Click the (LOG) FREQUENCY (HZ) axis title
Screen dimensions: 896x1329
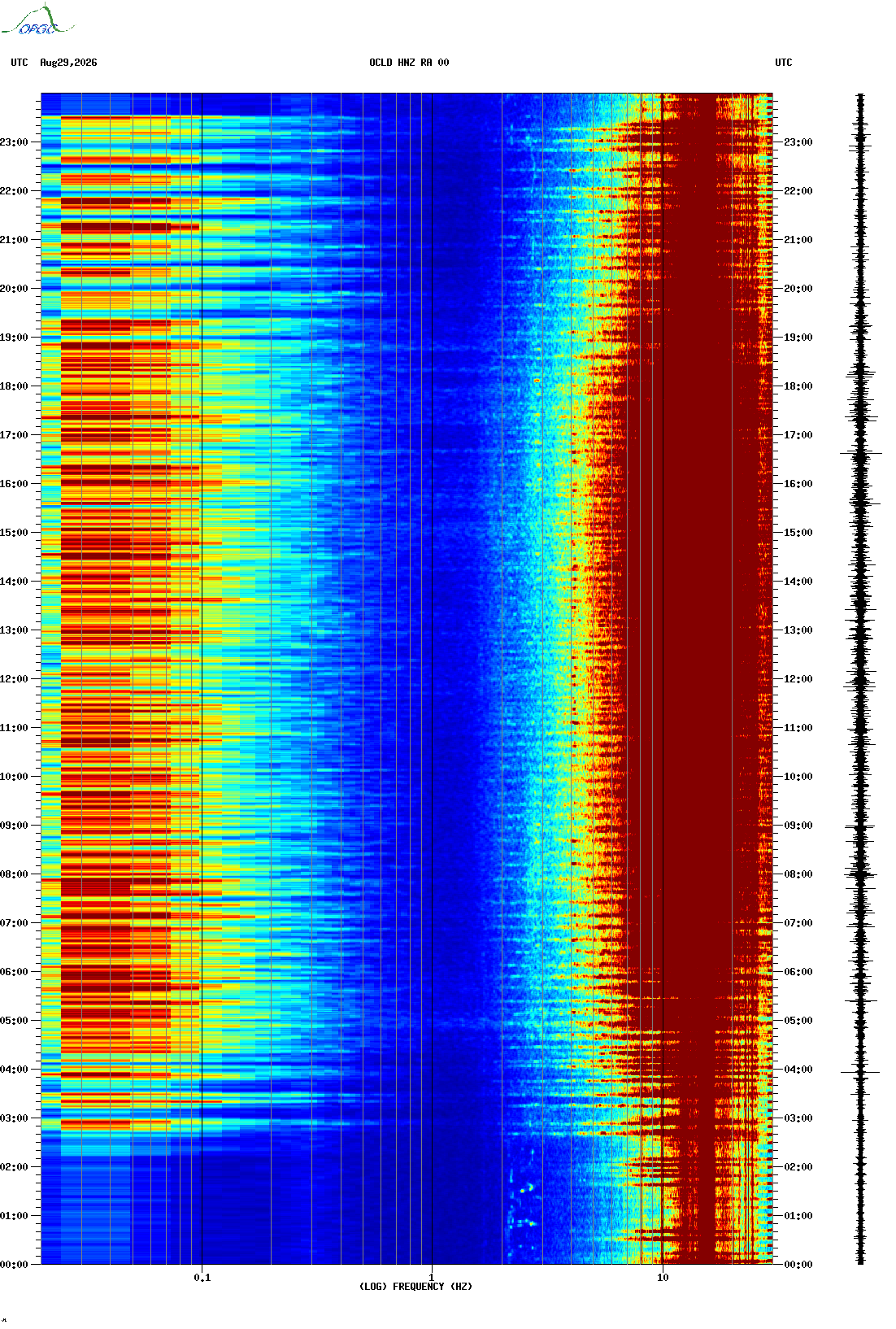coord(415,1287)
